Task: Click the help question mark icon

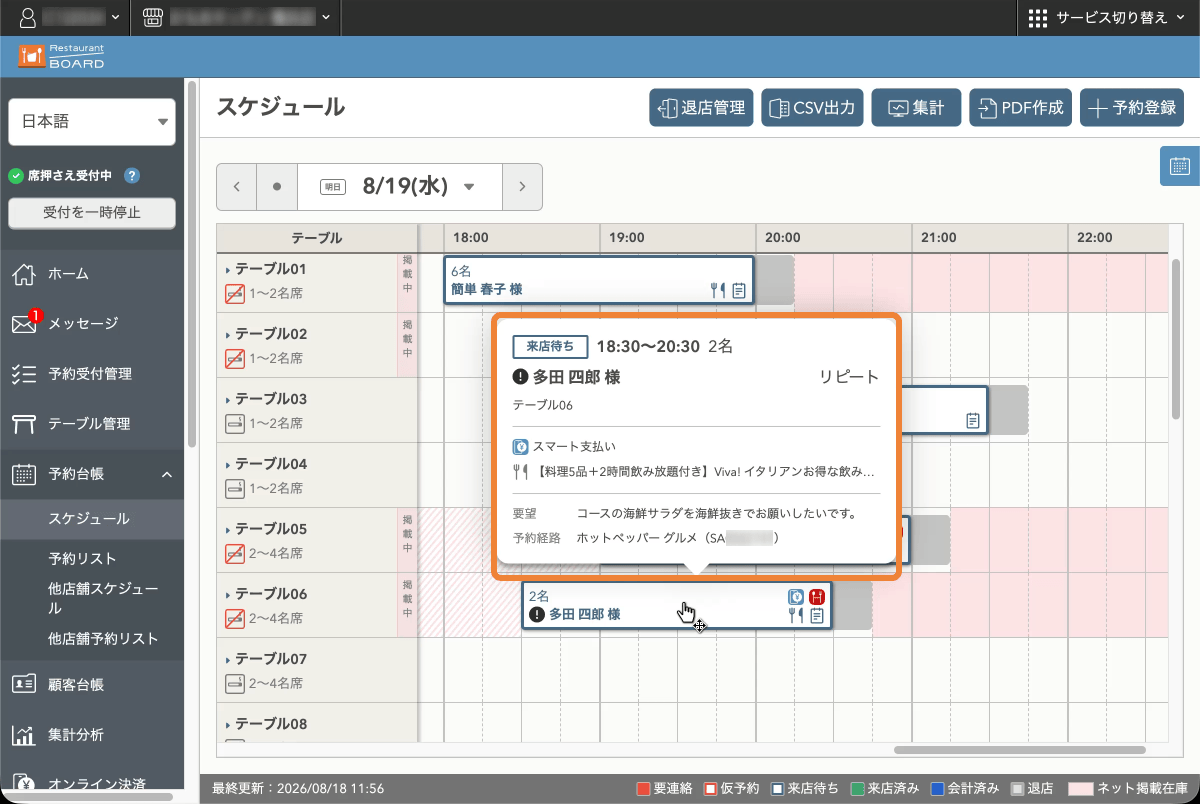Action: (131, 176)
